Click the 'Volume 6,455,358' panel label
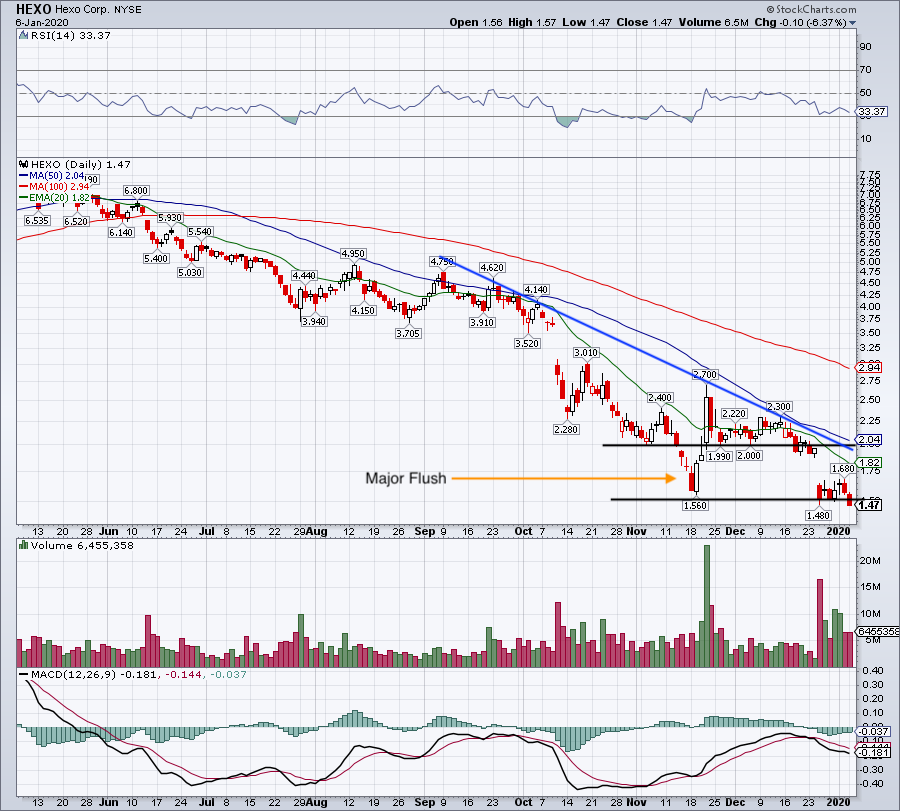The width and height of the screenshot is (900, 811). click(82, 545)
